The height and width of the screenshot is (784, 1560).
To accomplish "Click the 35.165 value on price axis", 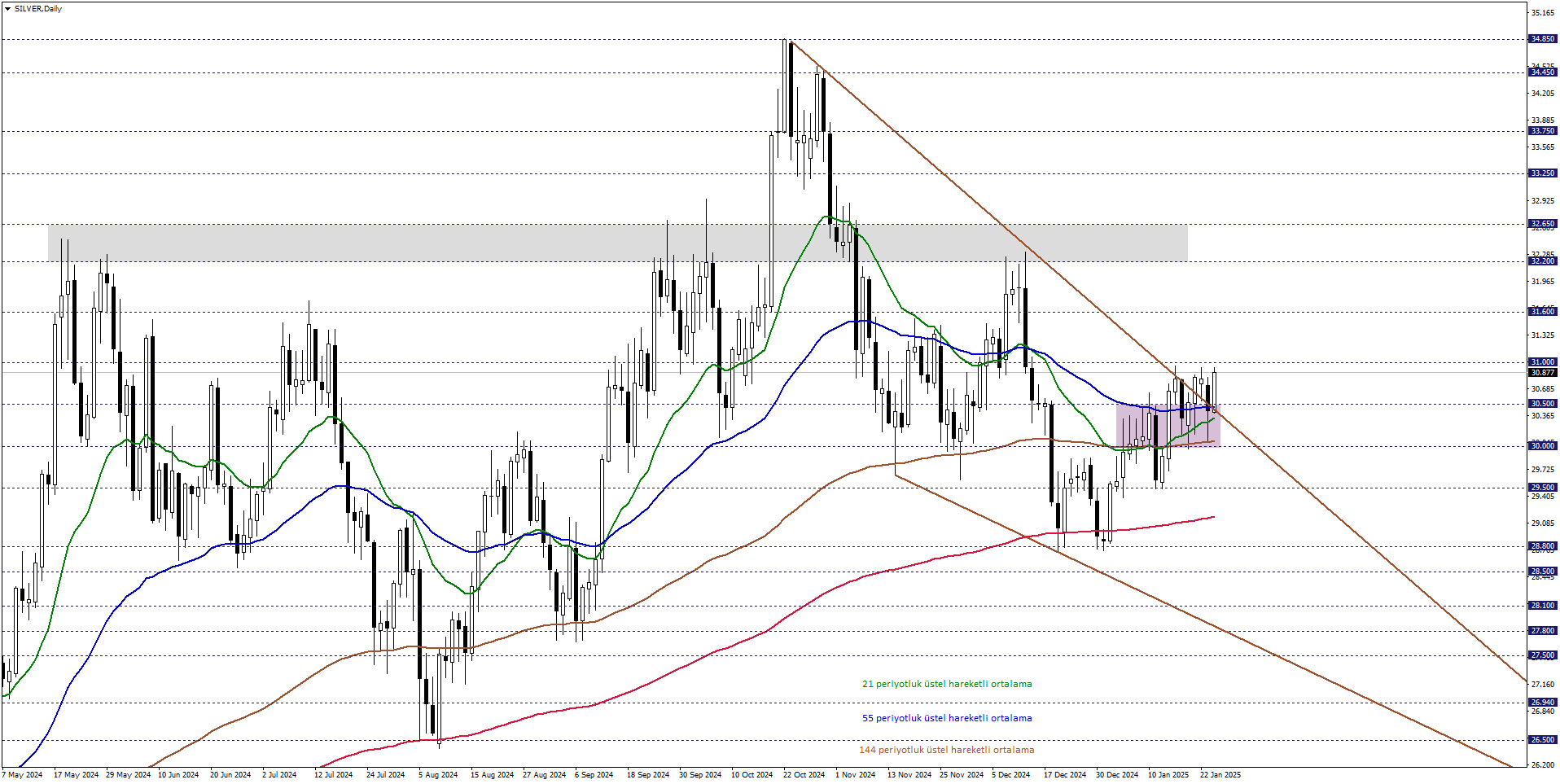I will tap(1543, 13).
